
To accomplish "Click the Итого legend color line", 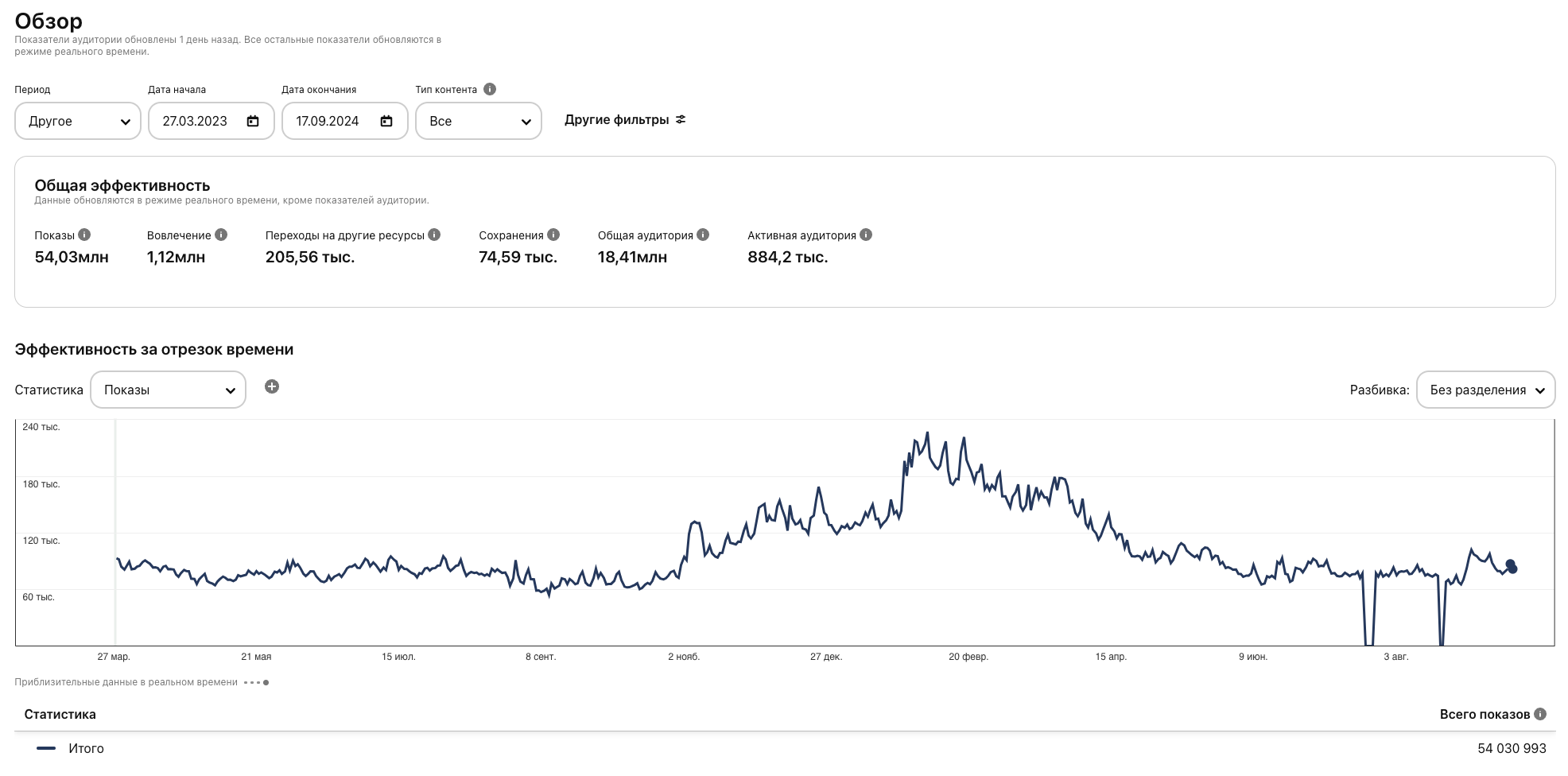I will point(46,748).
